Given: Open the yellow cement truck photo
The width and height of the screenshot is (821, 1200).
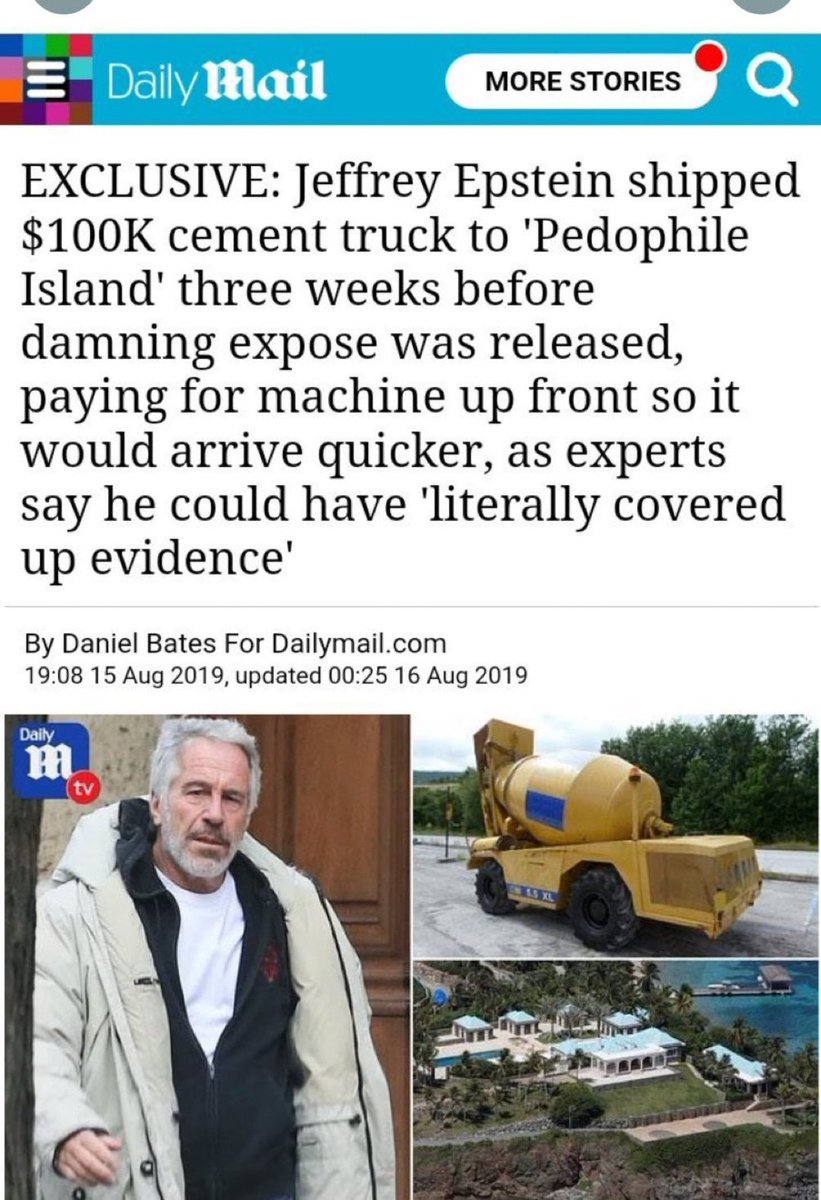Looking at the screenshot, I should (x=615, y=835).
